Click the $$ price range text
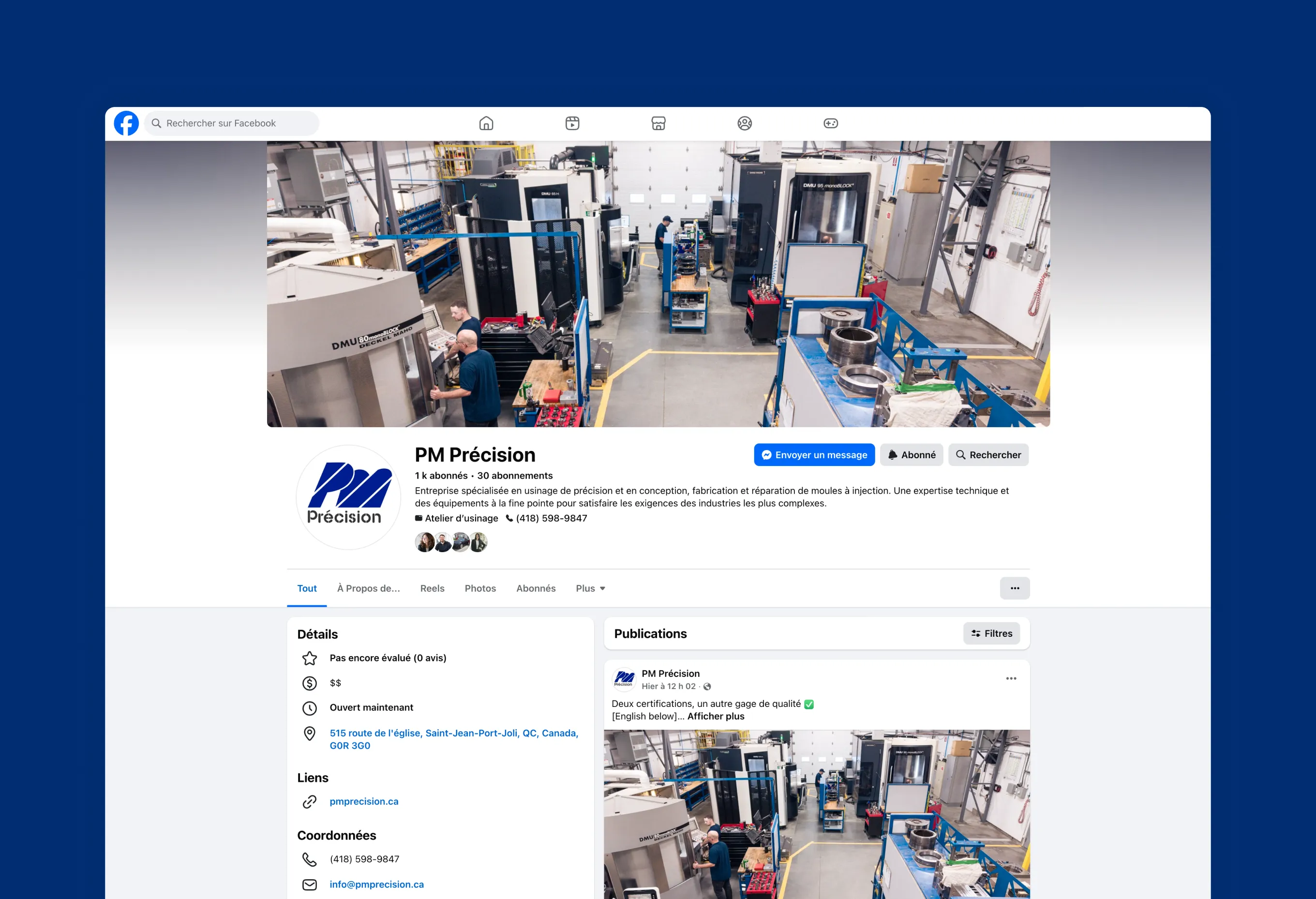Image resolution: width=1316 pixels, height=899 pixels. (x=336, y=683)
